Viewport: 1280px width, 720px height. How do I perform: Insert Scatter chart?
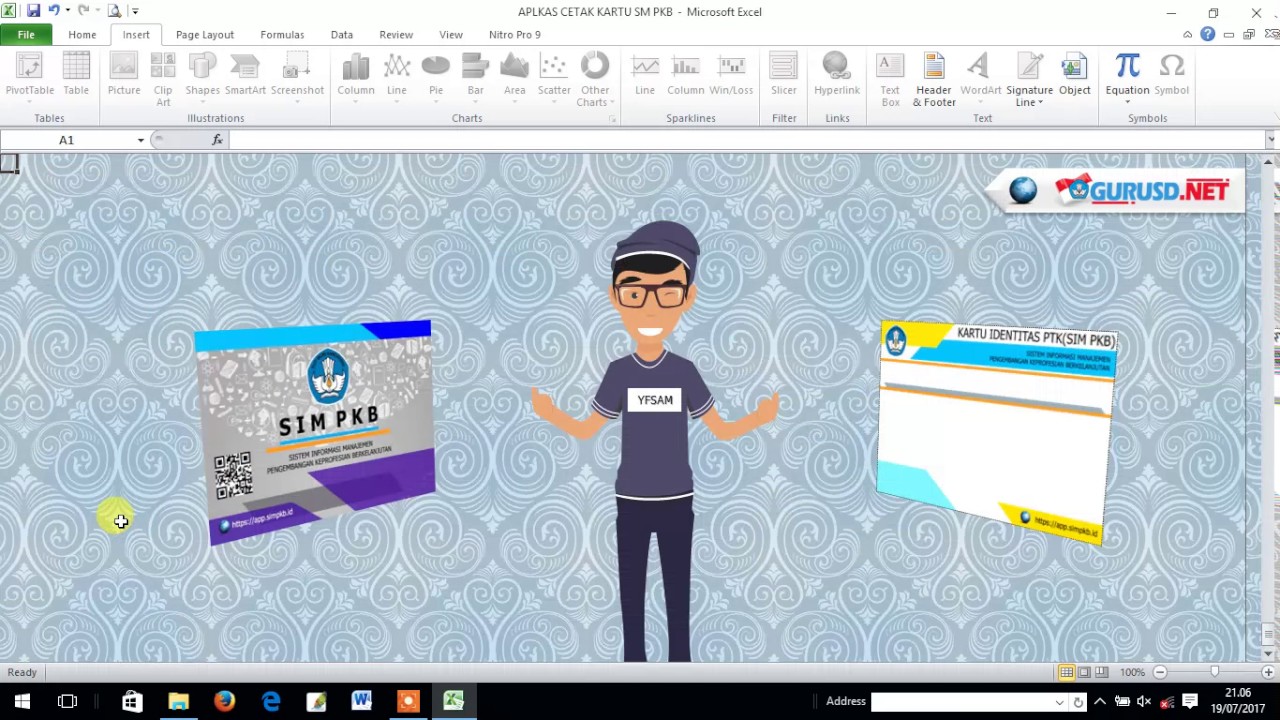554,77
